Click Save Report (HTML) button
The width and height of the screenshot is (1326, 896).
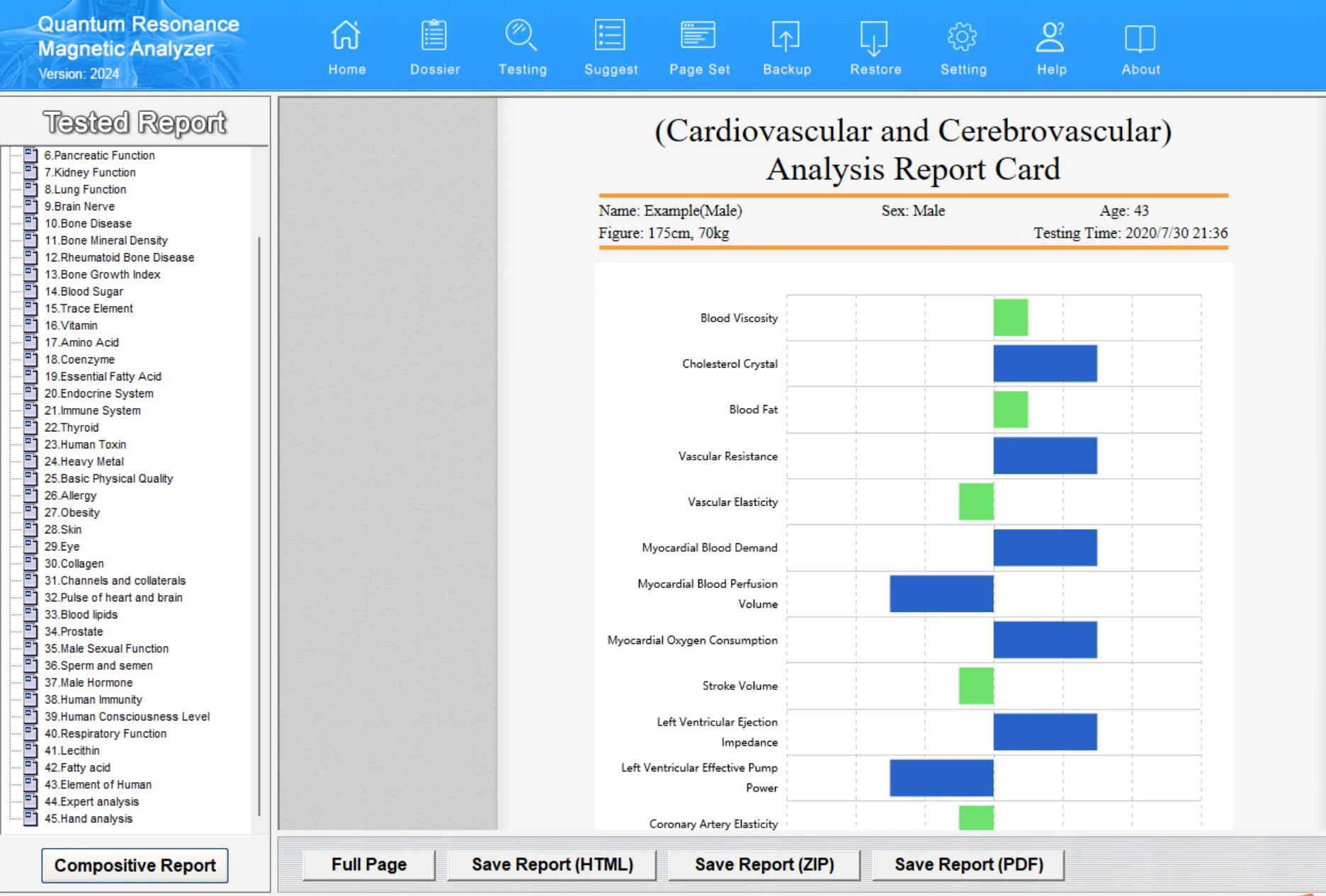[x=552, y=864]
